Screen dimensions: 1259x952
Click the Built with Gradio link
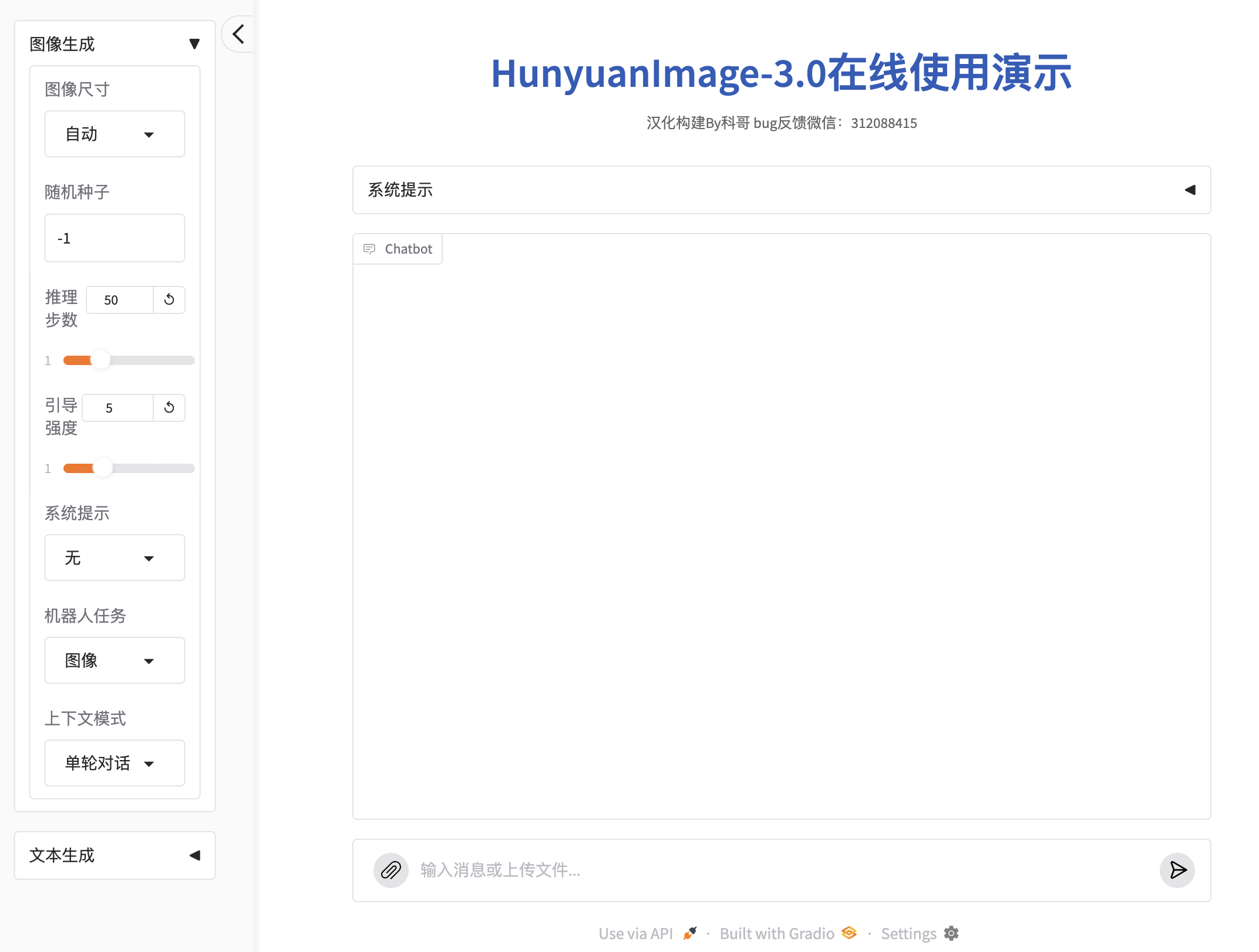tap(776, 933)
